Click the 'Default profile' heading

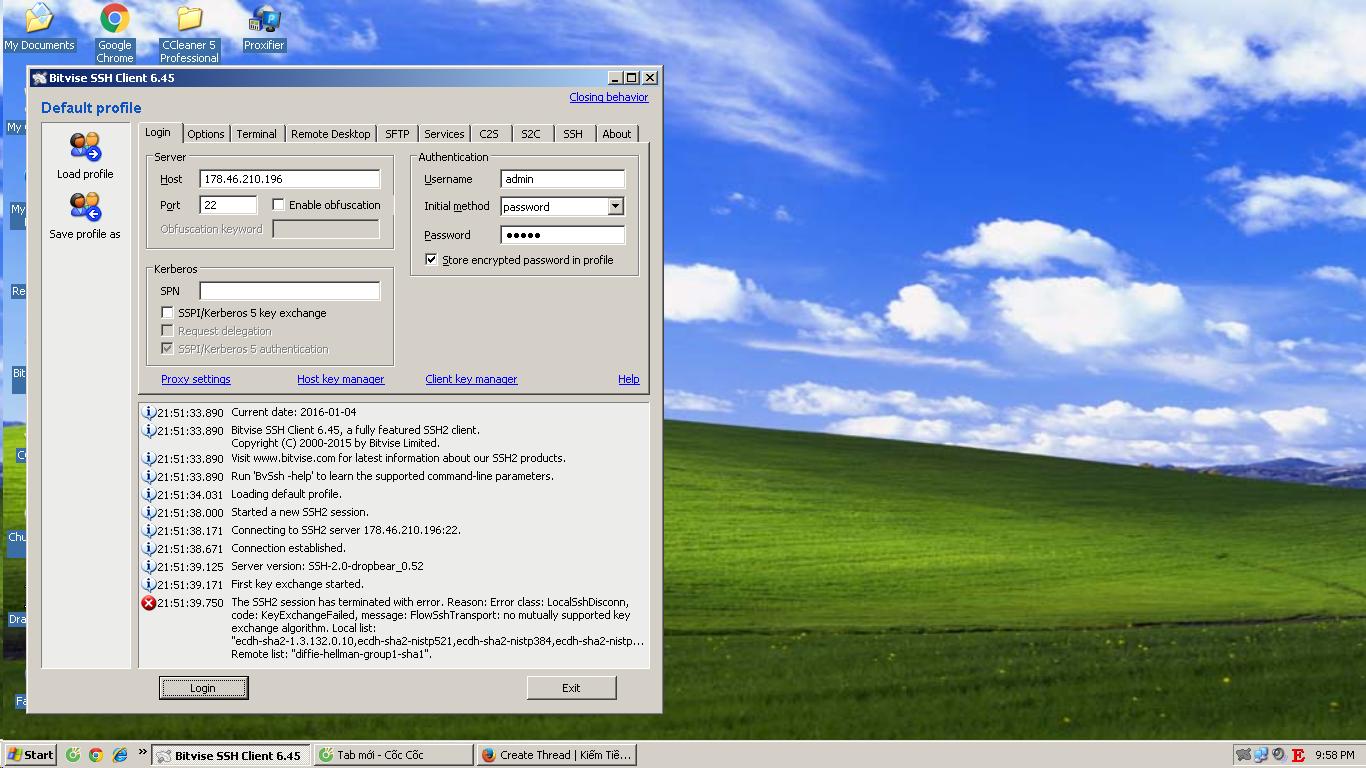pyautogui.click(x=91, y=108)
